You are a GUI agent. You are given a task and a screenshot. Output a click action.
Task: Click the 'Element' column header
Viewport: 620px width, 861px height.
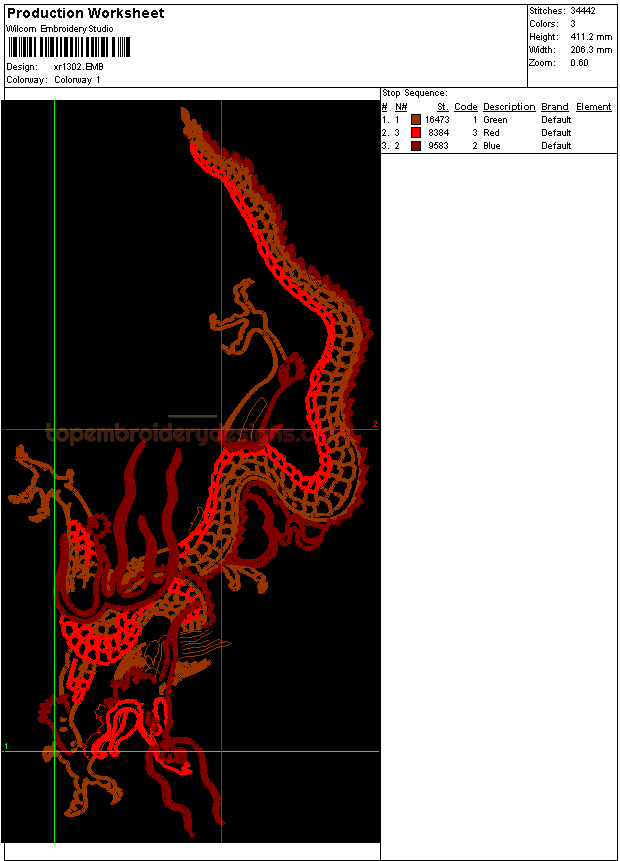pyautogui.click(x=594, y=107)
